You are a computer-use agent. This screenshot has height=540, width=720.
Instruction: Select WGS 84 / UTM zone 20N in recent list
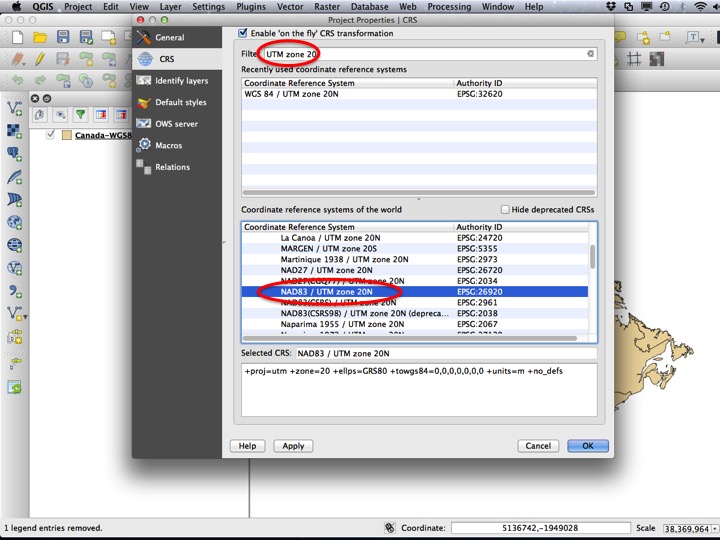tap(419, 94)
